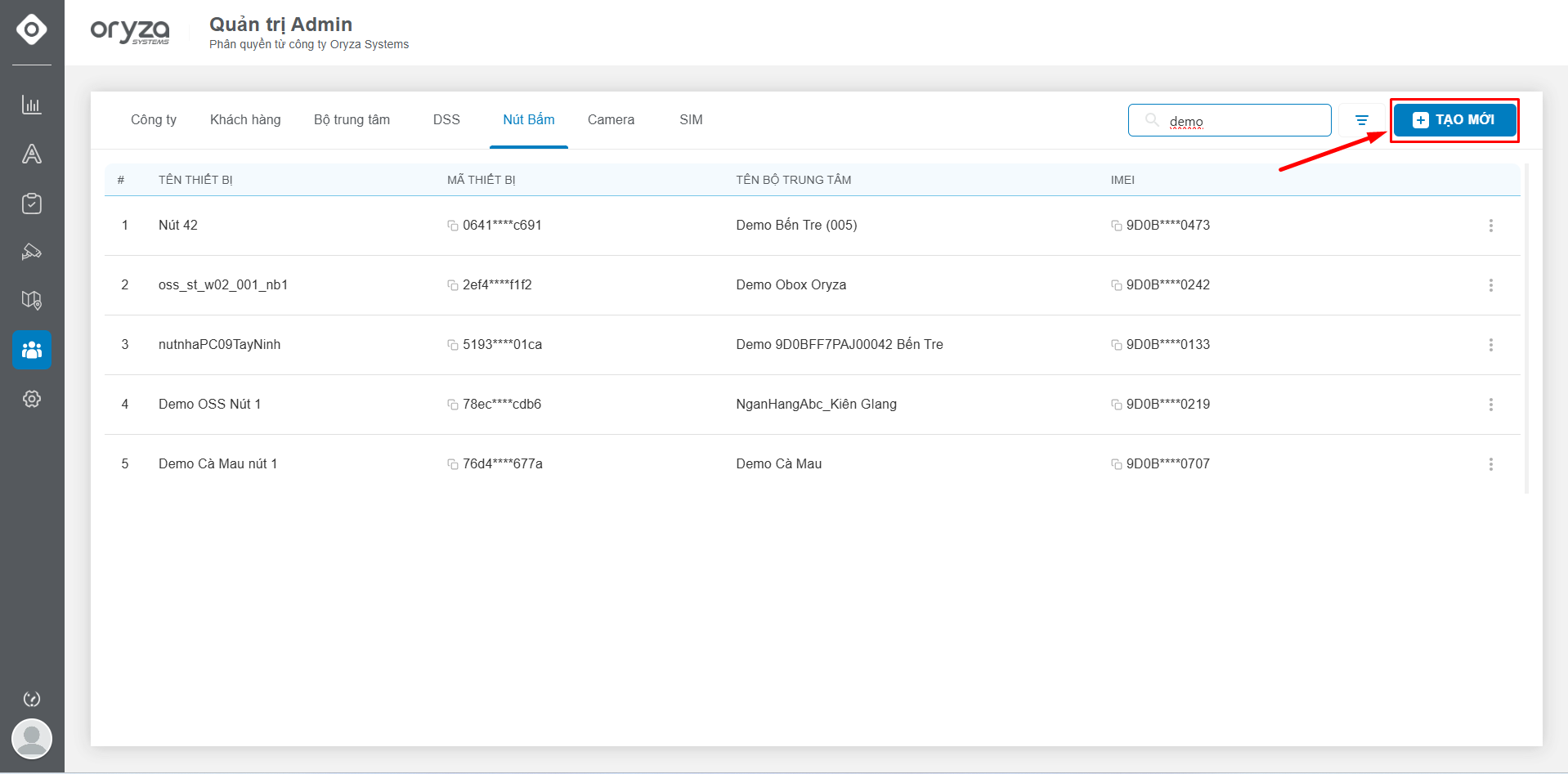Copy device code 0641****c691

coord(452,226)
